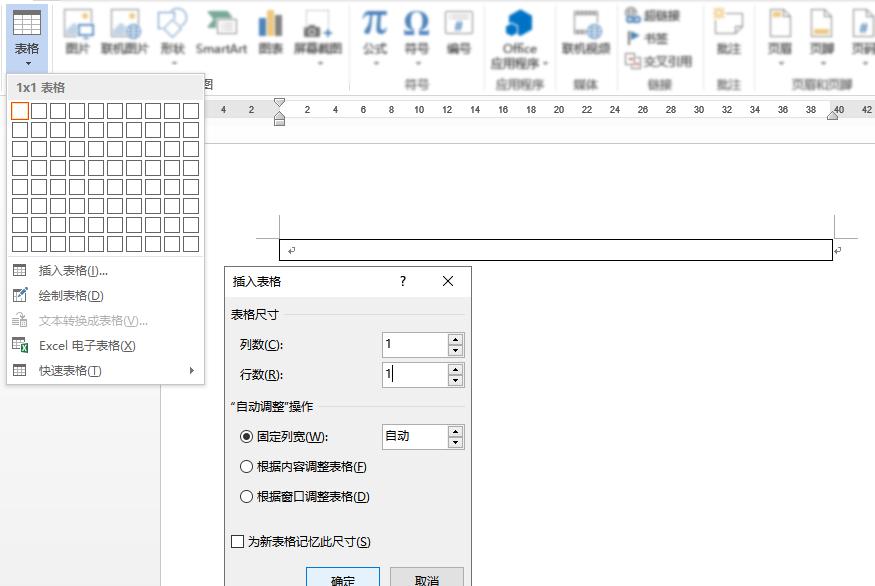Confirm the dialog with 确定

tap(344, 579)
